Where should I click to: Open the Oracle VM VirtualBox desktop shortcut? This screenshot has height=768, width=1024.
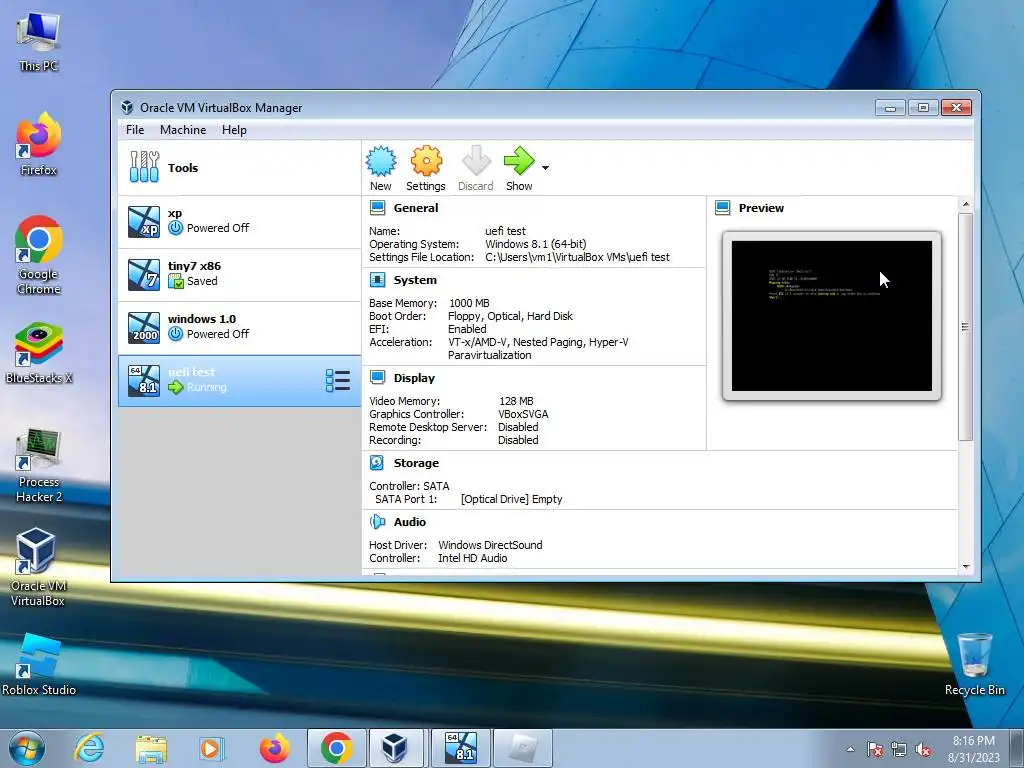(x=38, y=567)
